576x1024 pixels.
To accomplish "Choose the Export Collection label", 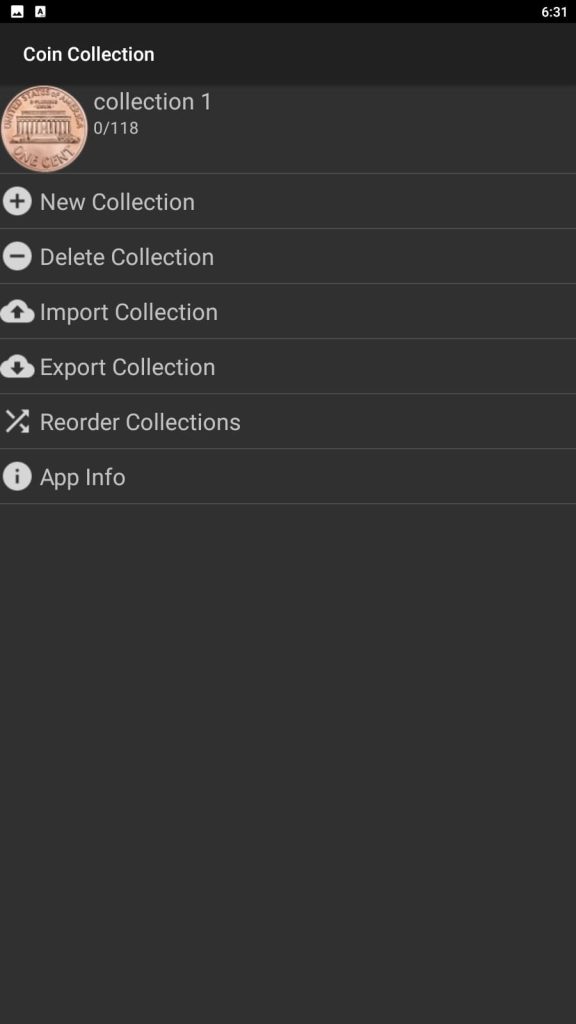I will click(x=127, y=367).
